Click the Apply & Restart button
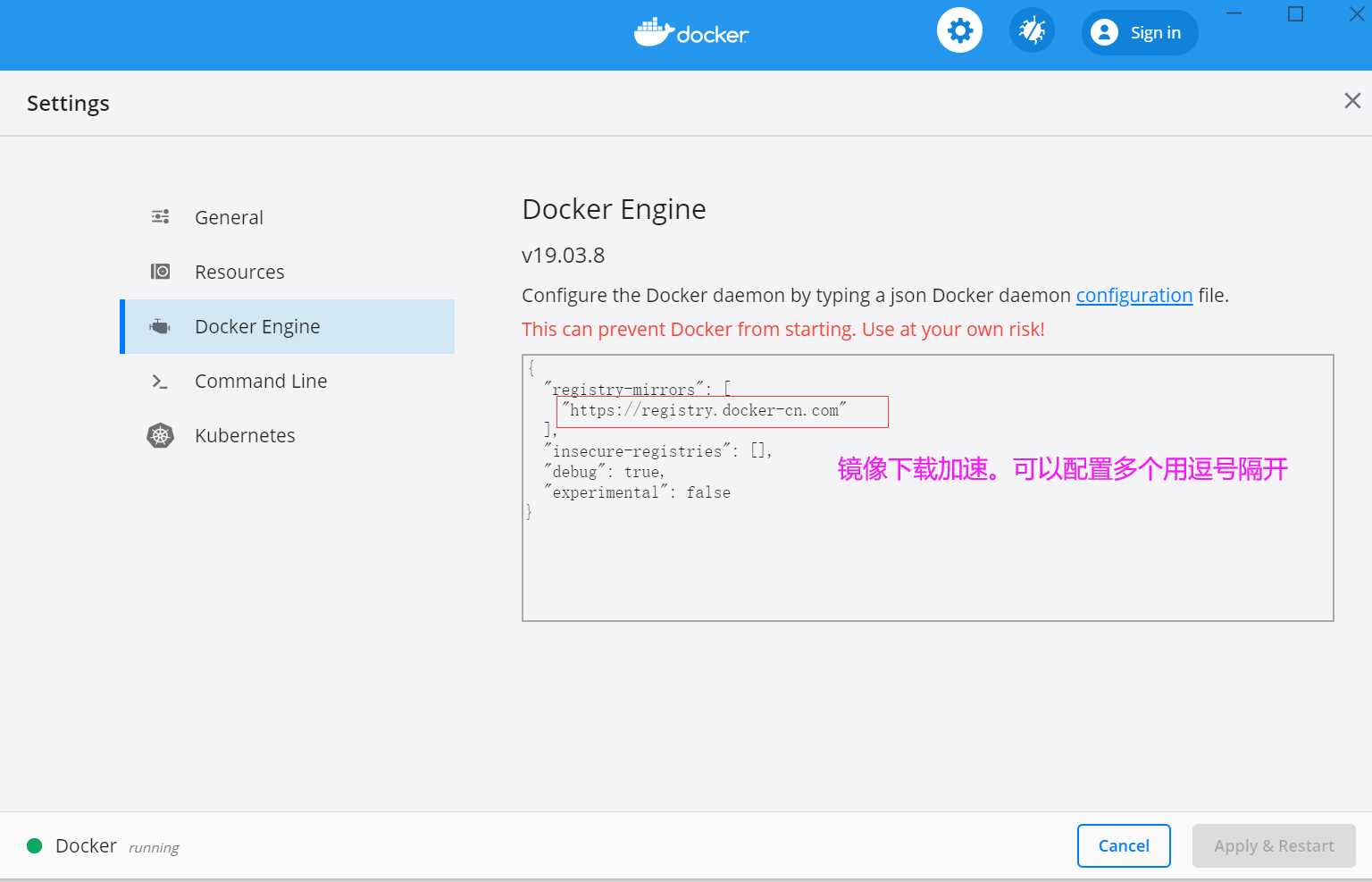The width and height of the screenshot is (1372, 882). pos(1274,845)
